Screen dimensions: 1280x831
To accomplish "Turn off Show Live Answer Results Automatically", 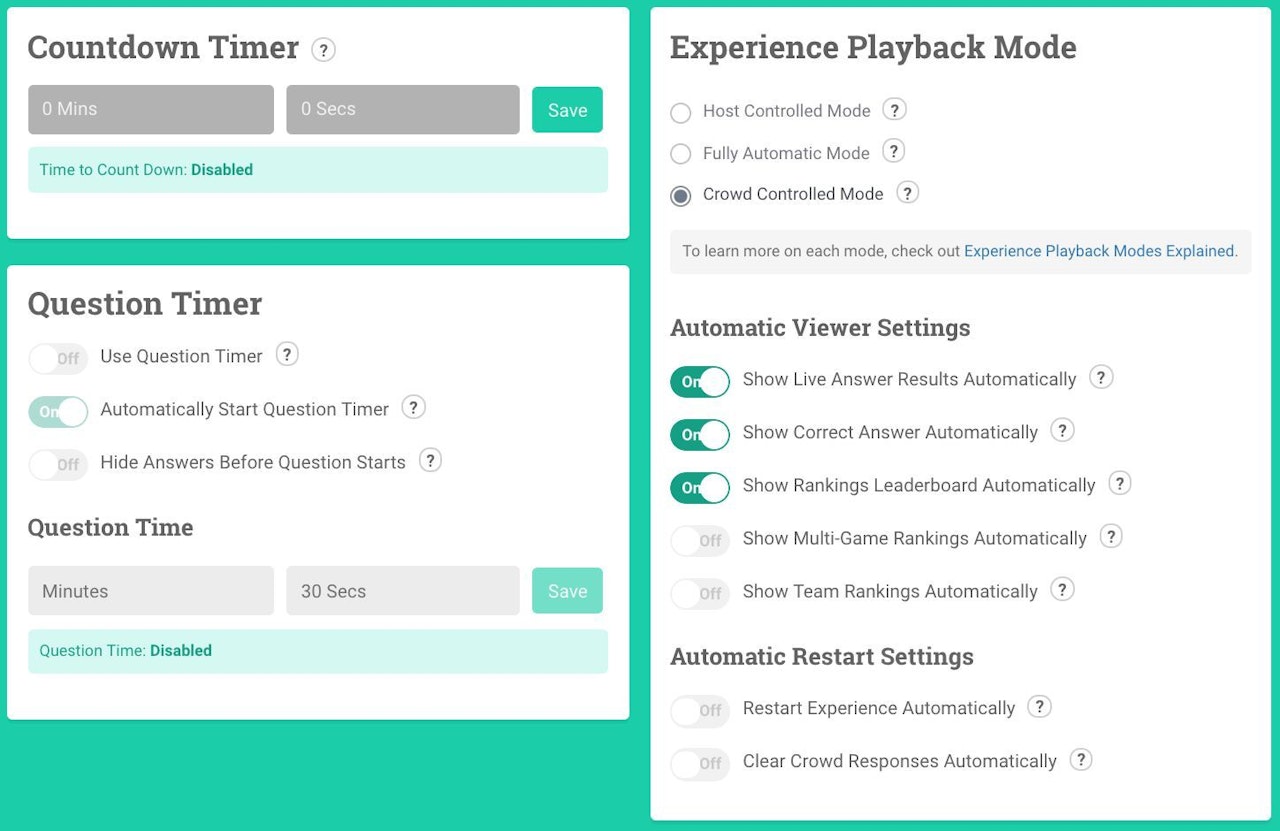I will (x=700, y=381).
